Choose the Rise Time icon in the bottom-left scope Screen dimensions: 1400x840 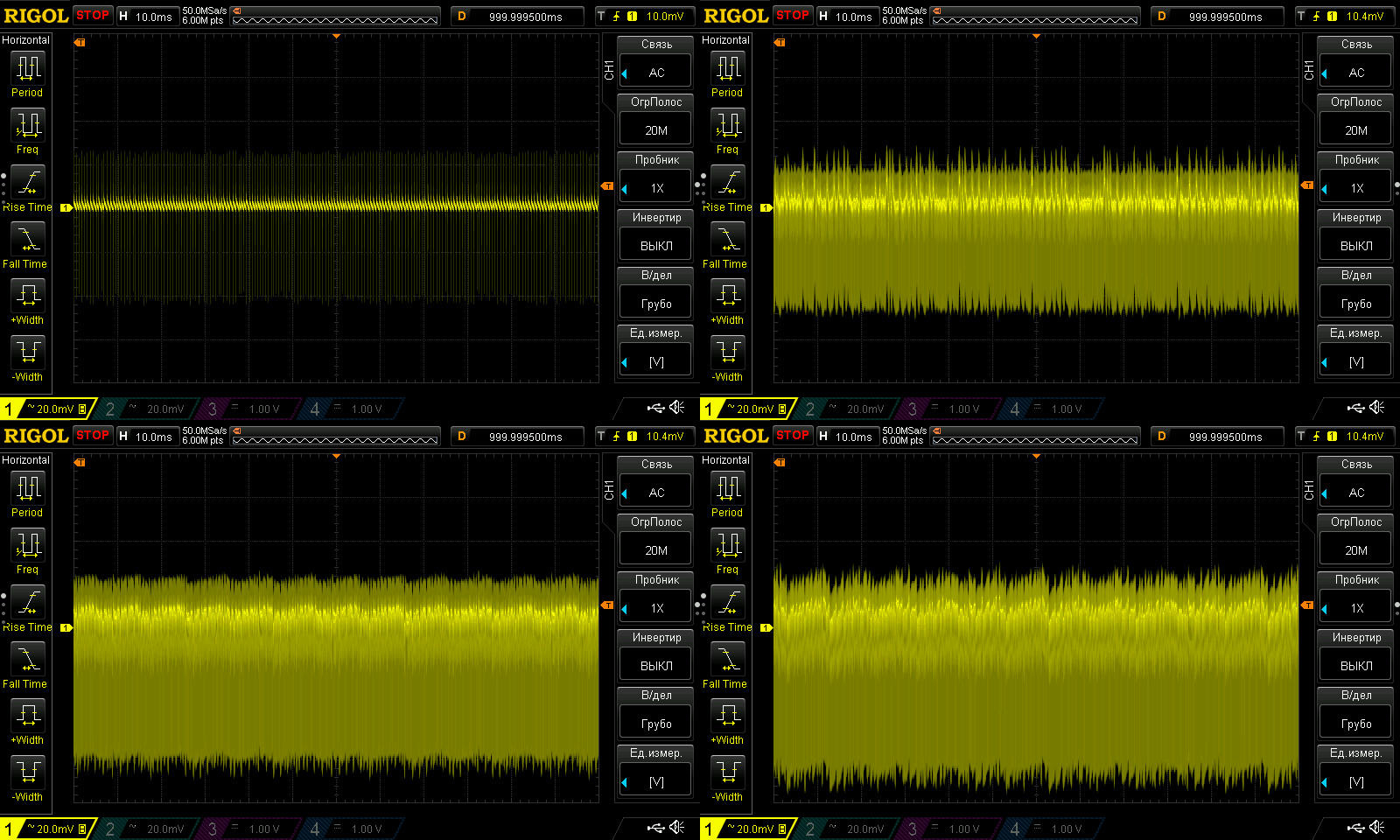click(27, 603)
